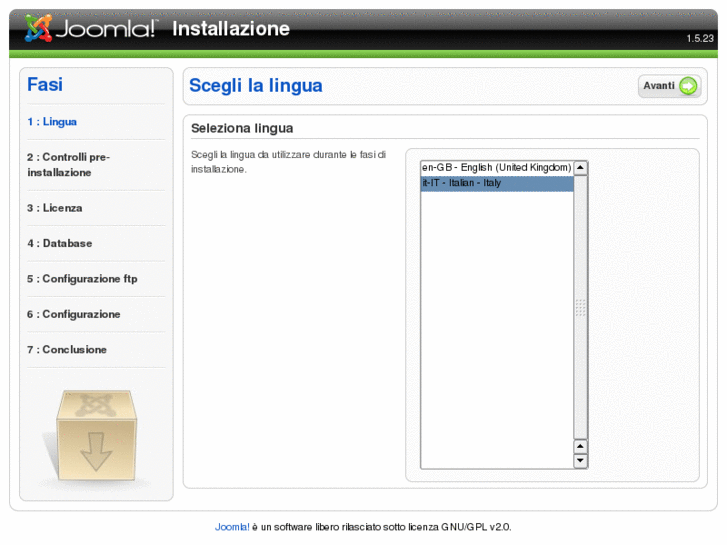Select step 5 : Configurazione ftp
This screenshot has height=545, width=727.
82,279
